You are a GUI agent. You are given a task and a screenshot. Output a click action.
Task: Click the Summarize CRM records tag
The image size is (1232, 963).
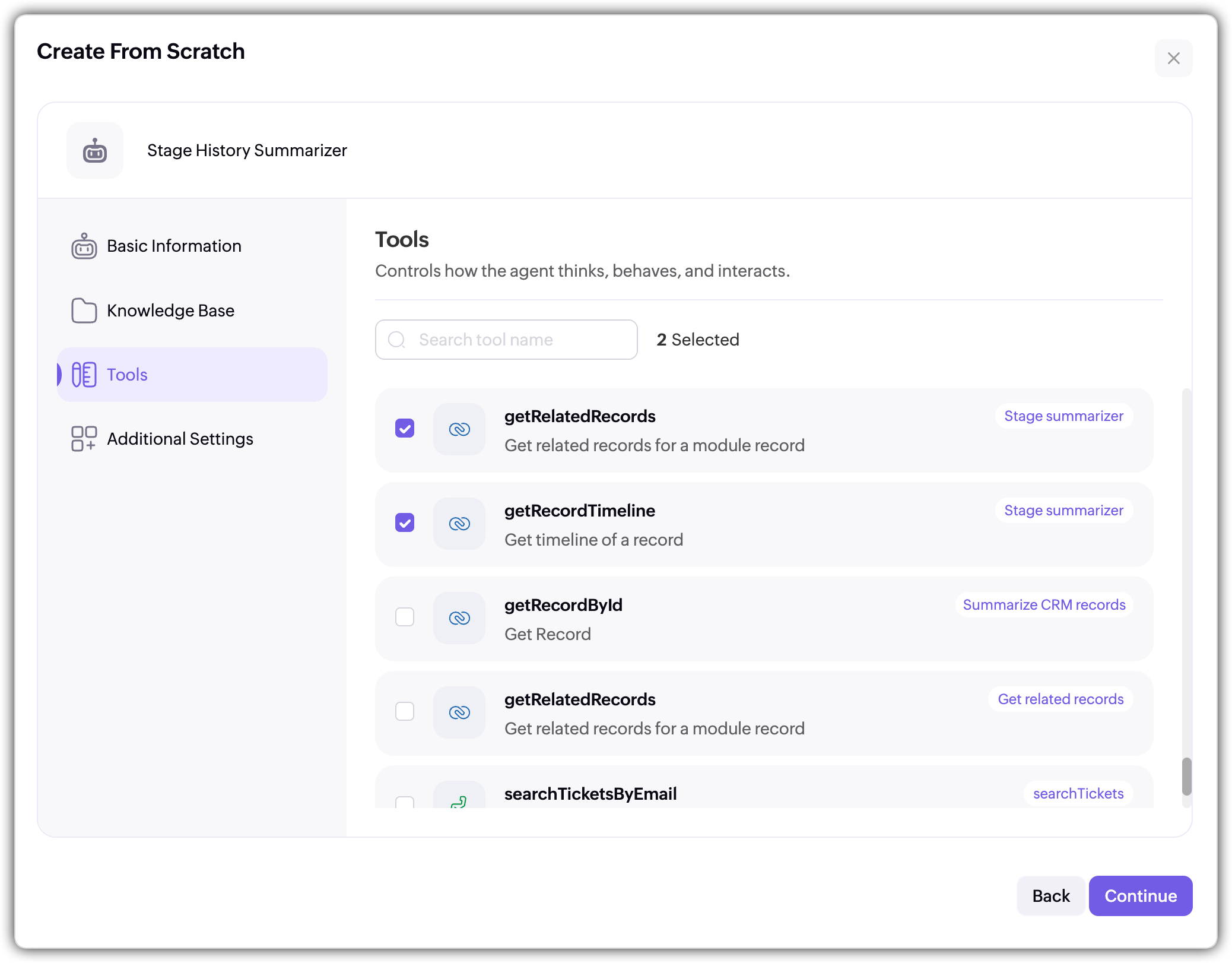pyautogui.click(x=1044, y=605)
